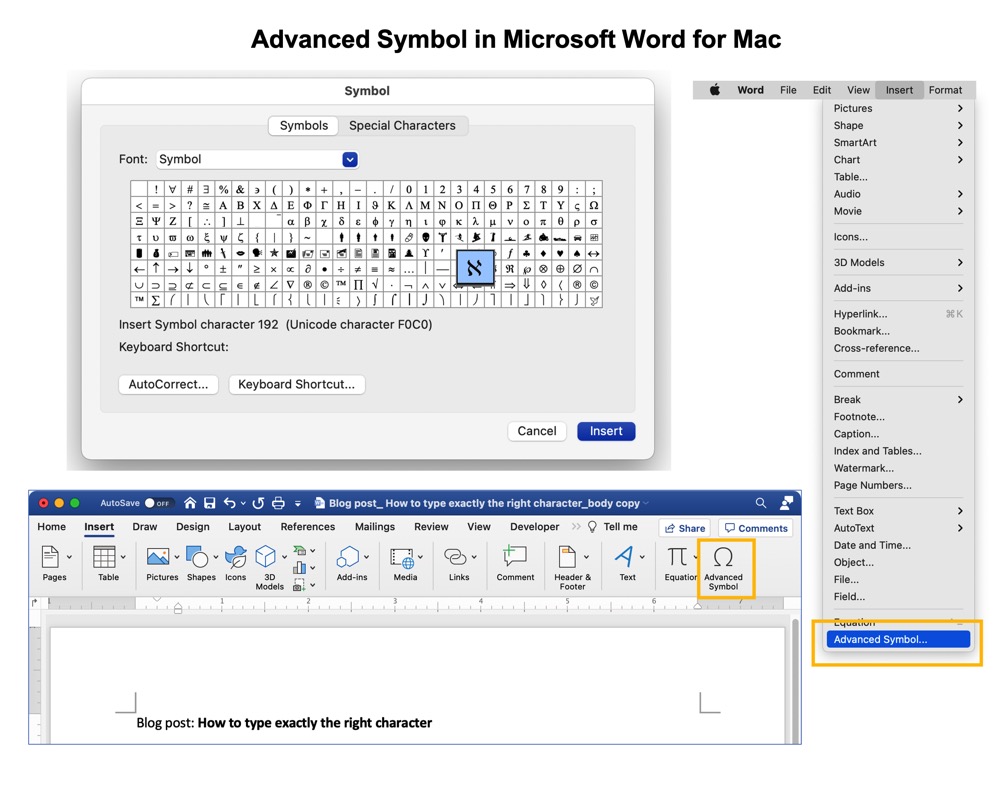Click the small Screenshot icon in the ribbon

click(x=298, y=585)
